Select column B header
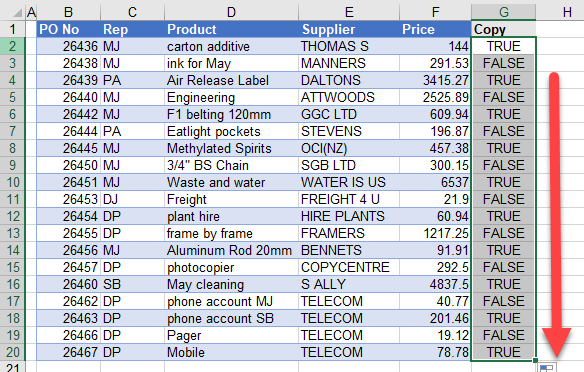Image resolution: width=584 pixels, height=372 pixels. coord(69,12)
